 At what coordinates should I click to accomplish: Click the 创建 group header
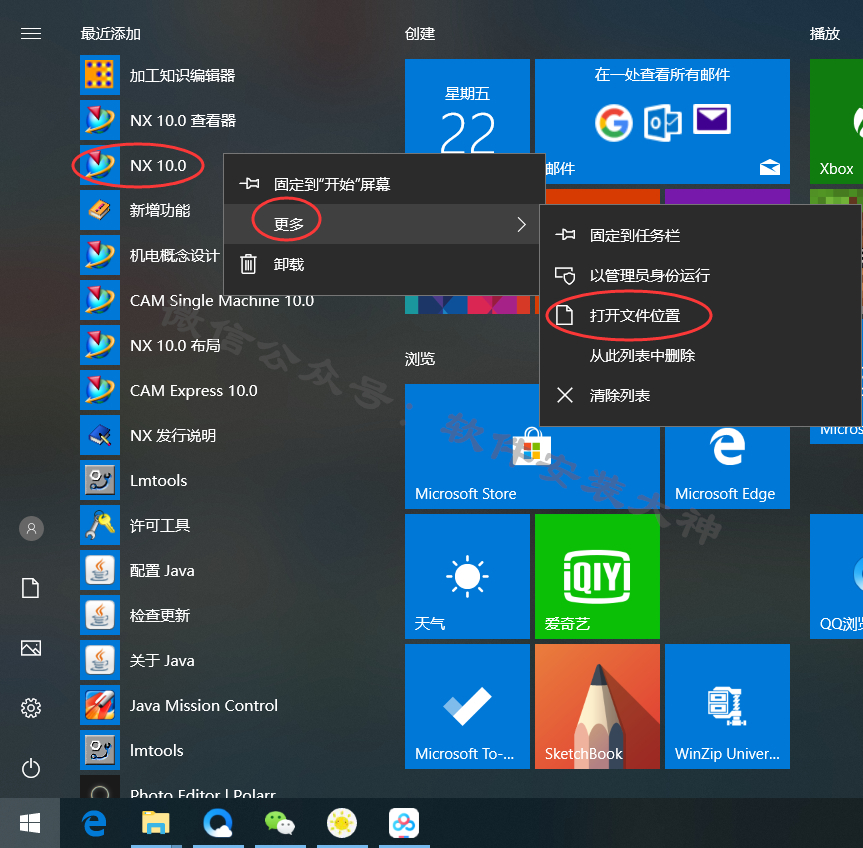(420, 34)
